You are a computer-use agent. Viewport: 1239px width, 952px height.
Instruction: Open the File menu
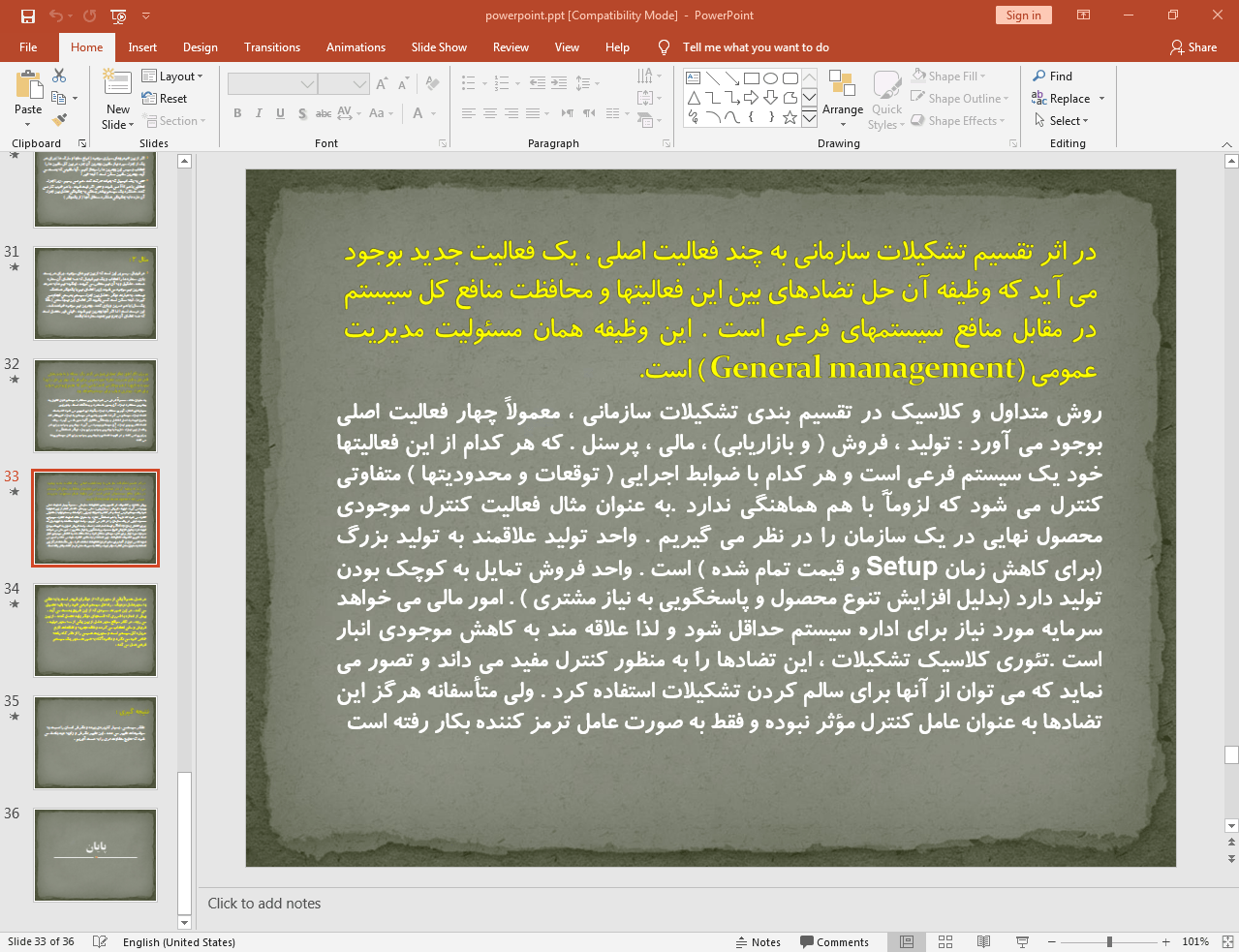28,46
